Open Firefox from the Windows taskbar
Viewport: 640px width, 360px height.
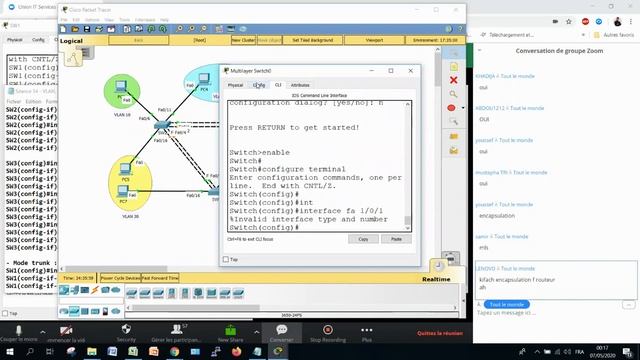[236, 351]
